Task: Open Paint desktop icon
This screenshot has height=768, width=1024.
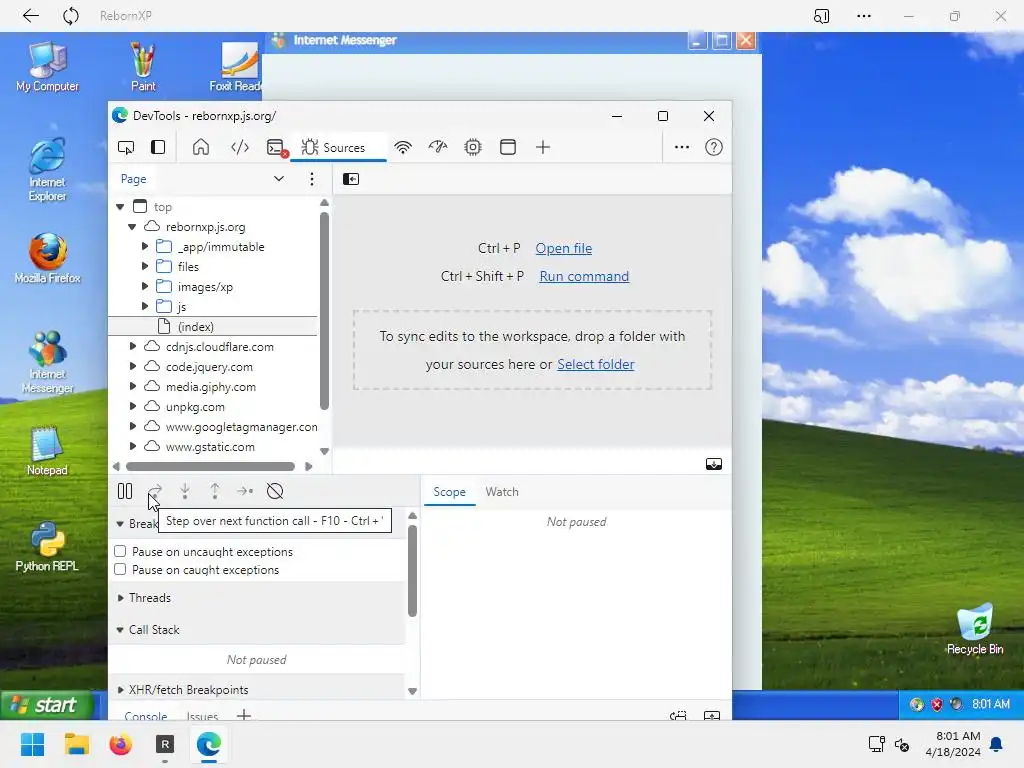Action: pos(143,67)
